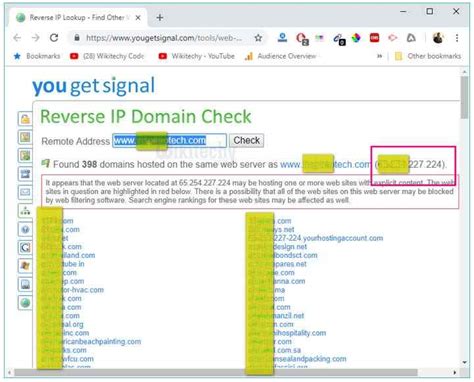
Task: View site security padlock in address bar
Action: pyautogui.click(x=77, y=38)
